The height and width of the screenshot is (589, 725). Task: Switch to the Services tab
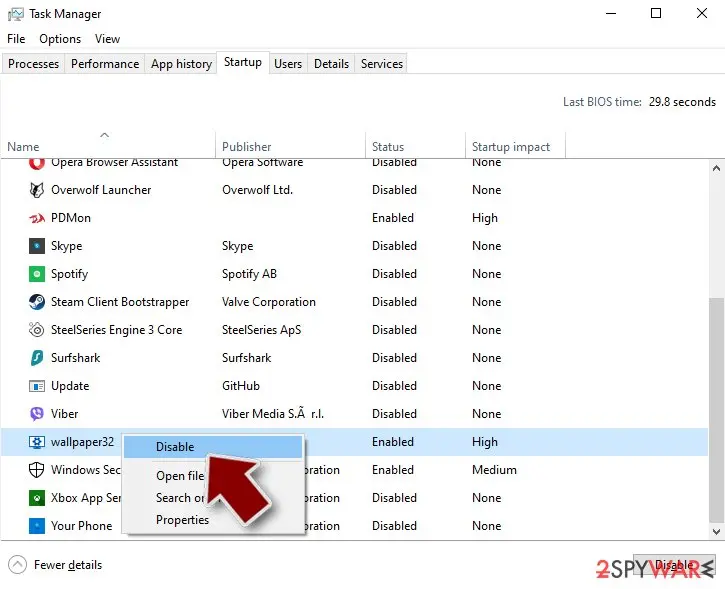point(382,64)
